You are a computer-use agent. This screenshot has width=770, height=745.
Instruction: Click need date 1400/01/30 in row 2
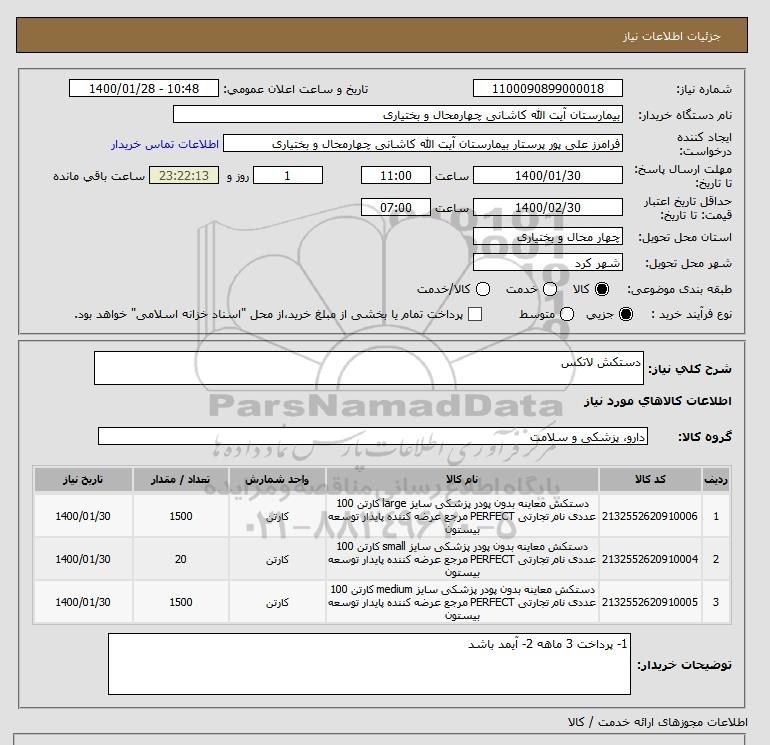tap(83, 559)
